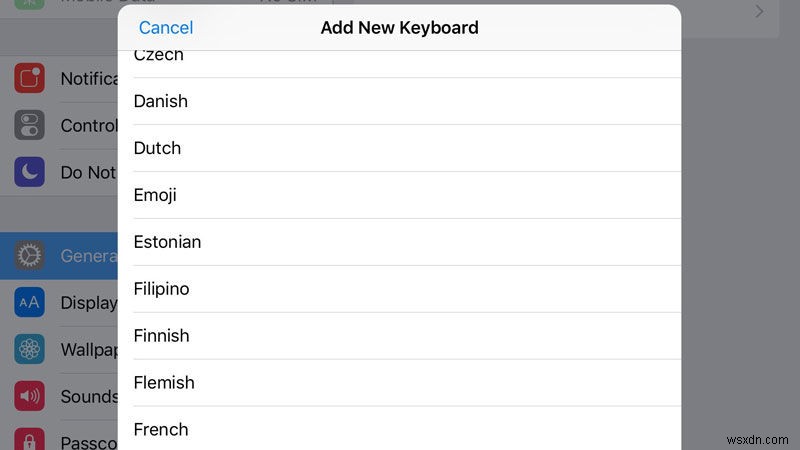Open Sounds speaker icon

pyautogui.click(x=30, y=396)
